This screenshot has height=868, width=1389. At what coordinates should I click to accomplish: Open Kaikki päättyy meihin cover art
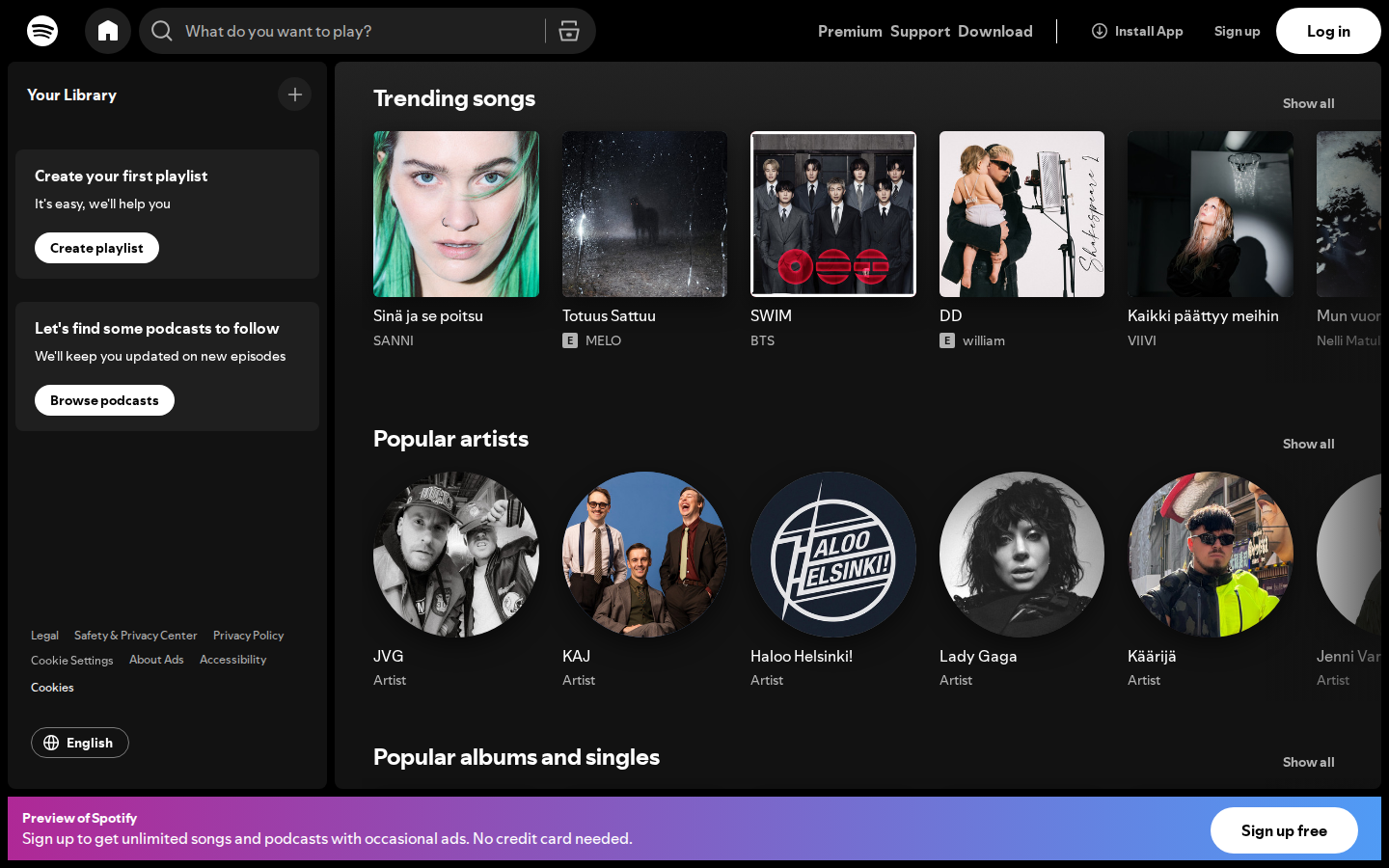[1211, 214]
